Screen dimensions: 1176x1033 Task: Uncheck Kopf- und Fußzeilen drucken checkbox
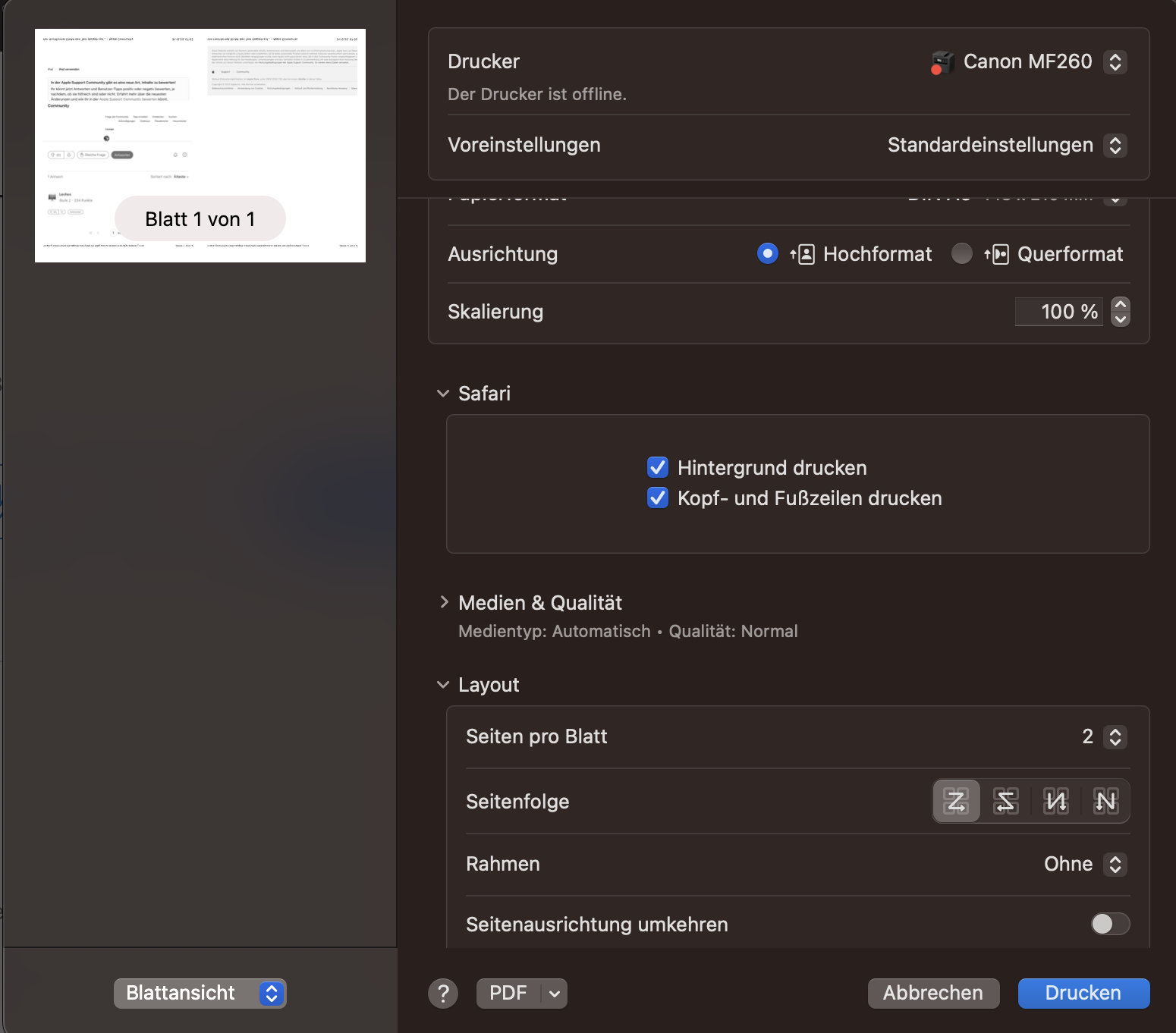click(658, 498)
